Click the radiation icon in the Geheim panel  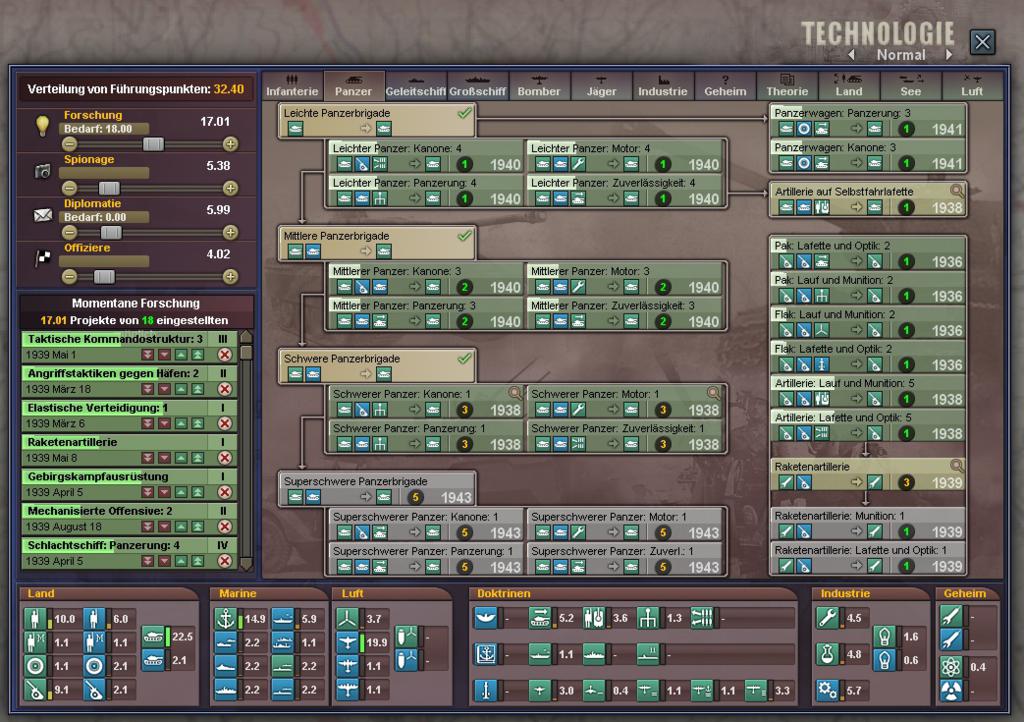(951, 691)
